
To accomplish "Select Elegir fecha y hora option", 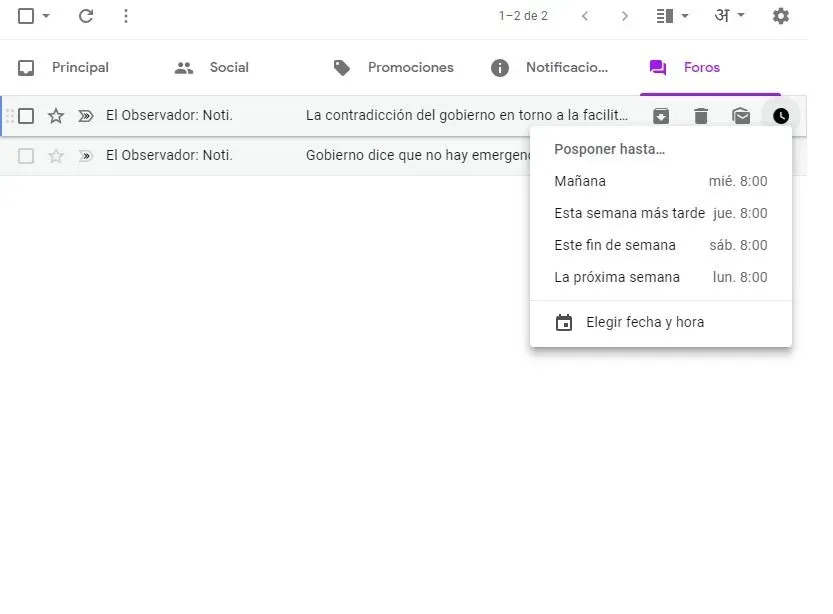I will coord(644,322).
